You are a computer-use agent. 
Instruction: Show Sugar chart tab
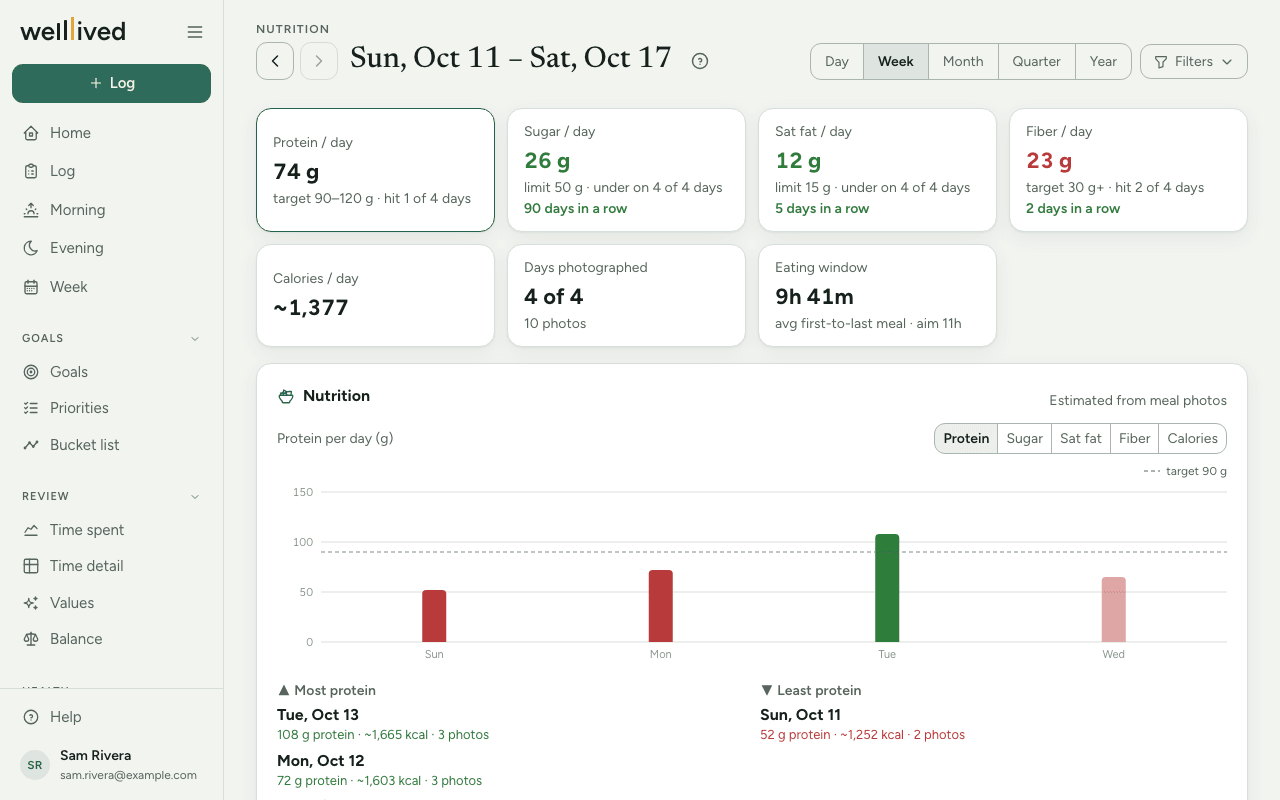click(x=1025, y=438)
